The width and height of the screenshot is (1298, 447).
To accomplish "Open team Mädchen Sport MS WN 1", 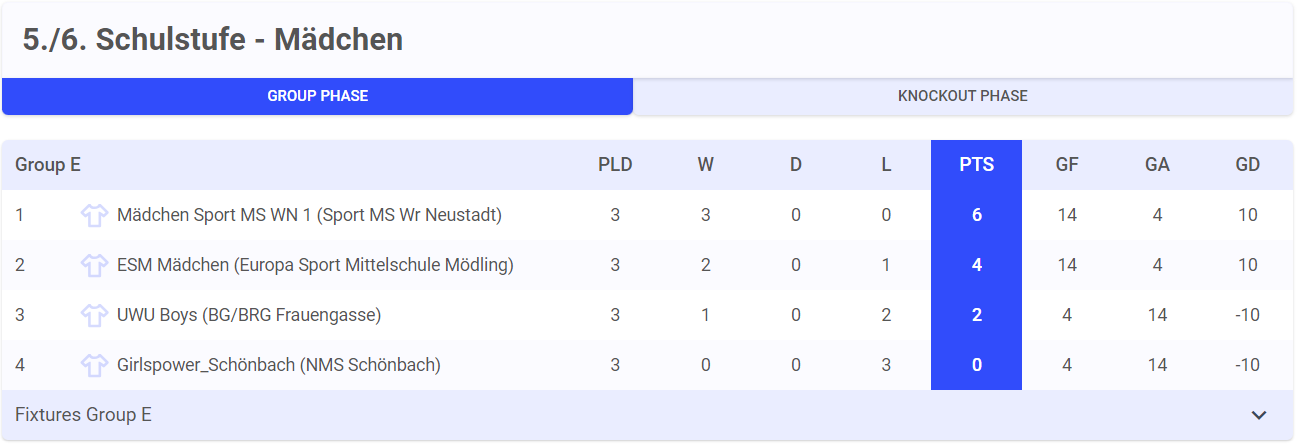I will click(309, 215).
